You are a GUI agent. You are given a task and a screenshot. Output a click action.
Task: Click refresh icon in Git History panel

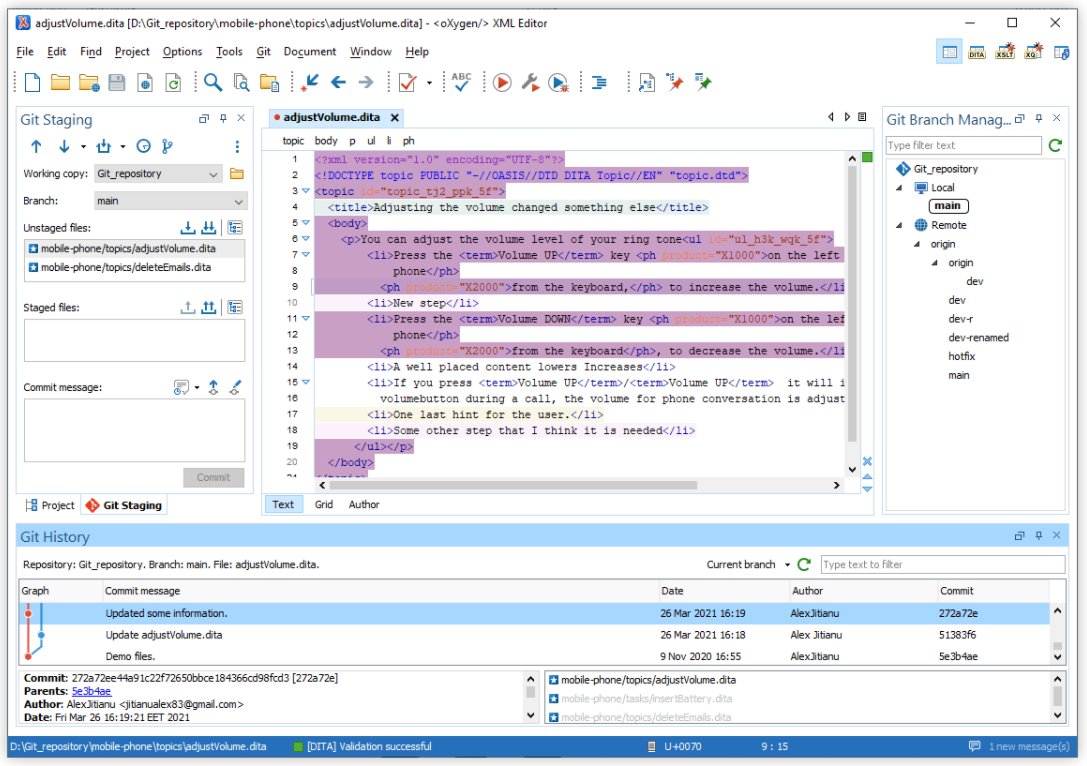[804, 564]
